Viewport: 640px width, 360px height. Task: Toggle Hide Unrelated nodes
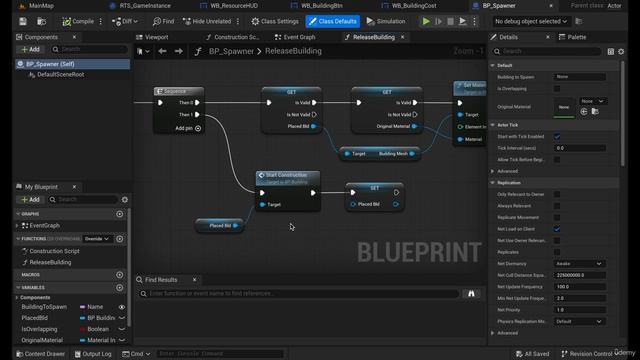tap(207, 21)
